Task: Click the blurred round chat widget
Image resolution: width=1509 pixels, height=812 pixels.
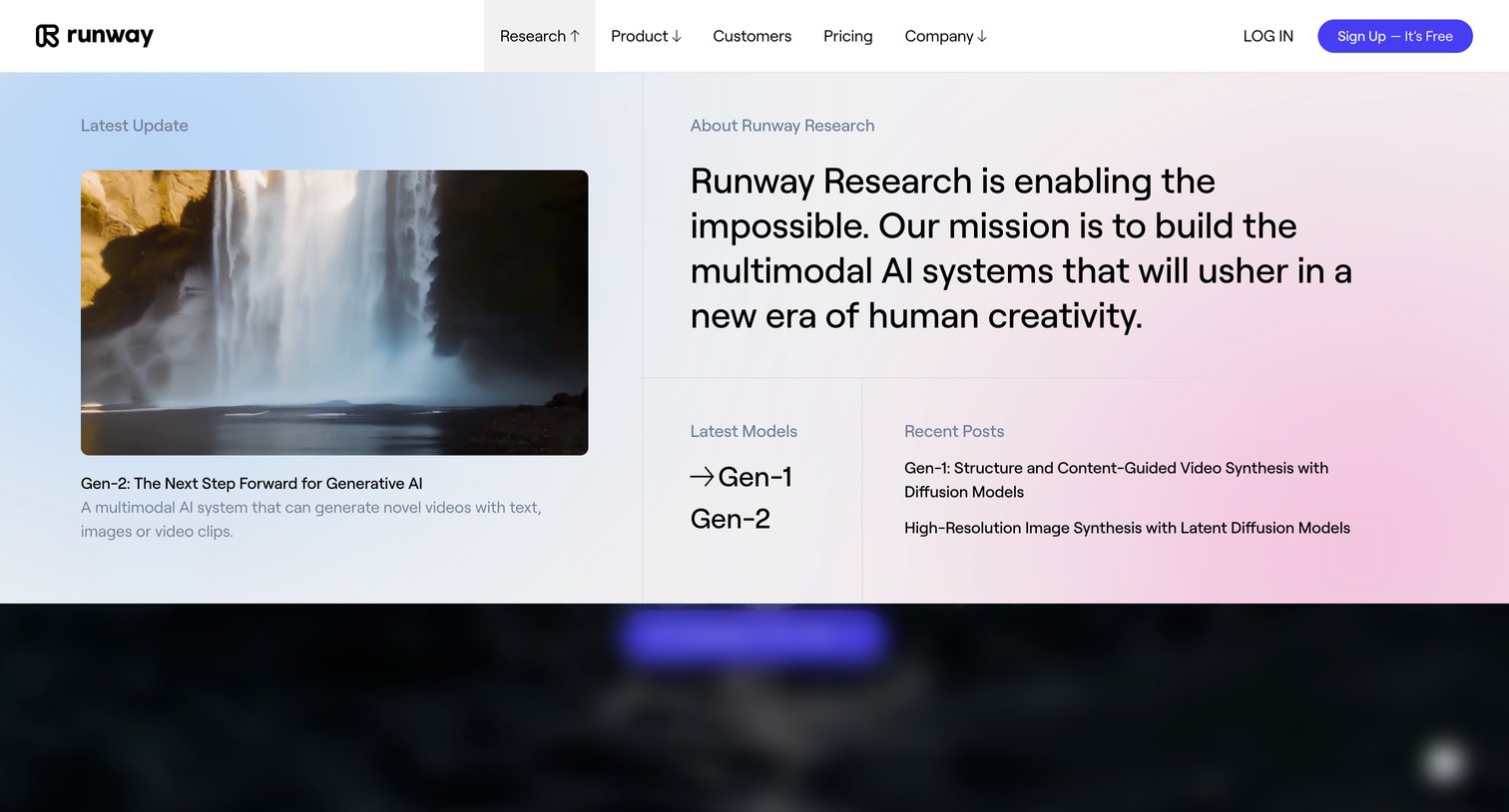Action: pos(1443,764)
